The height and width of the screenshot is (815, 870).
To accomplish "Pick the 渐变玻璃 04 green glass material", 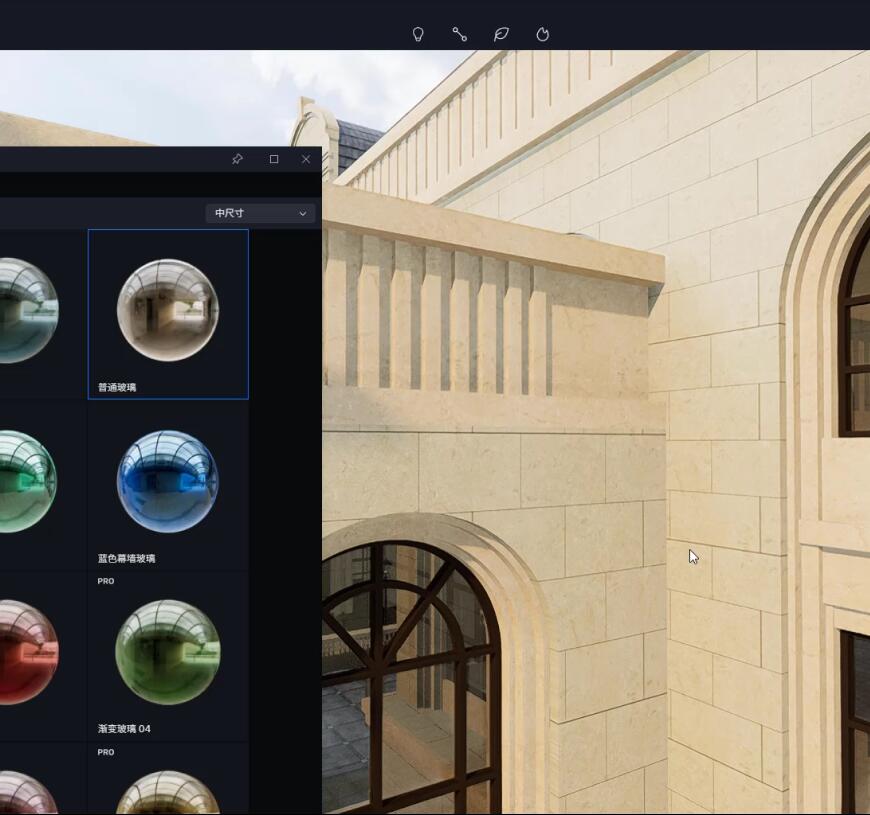I will 168,652.
